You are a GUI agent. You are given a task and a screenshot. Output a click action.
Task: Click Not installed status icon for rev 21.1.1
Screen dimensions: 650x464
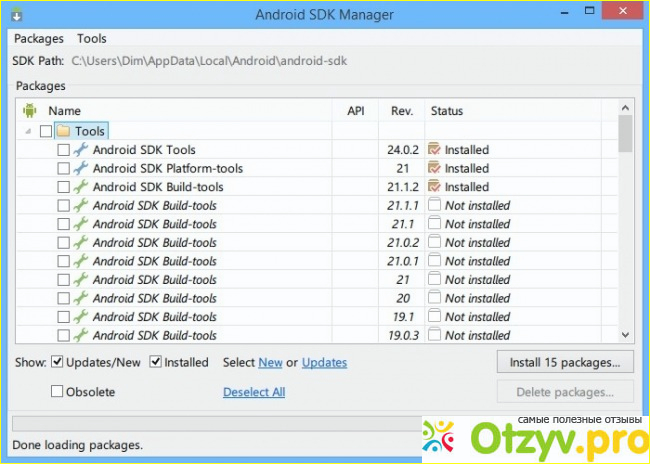coord(434,205)
